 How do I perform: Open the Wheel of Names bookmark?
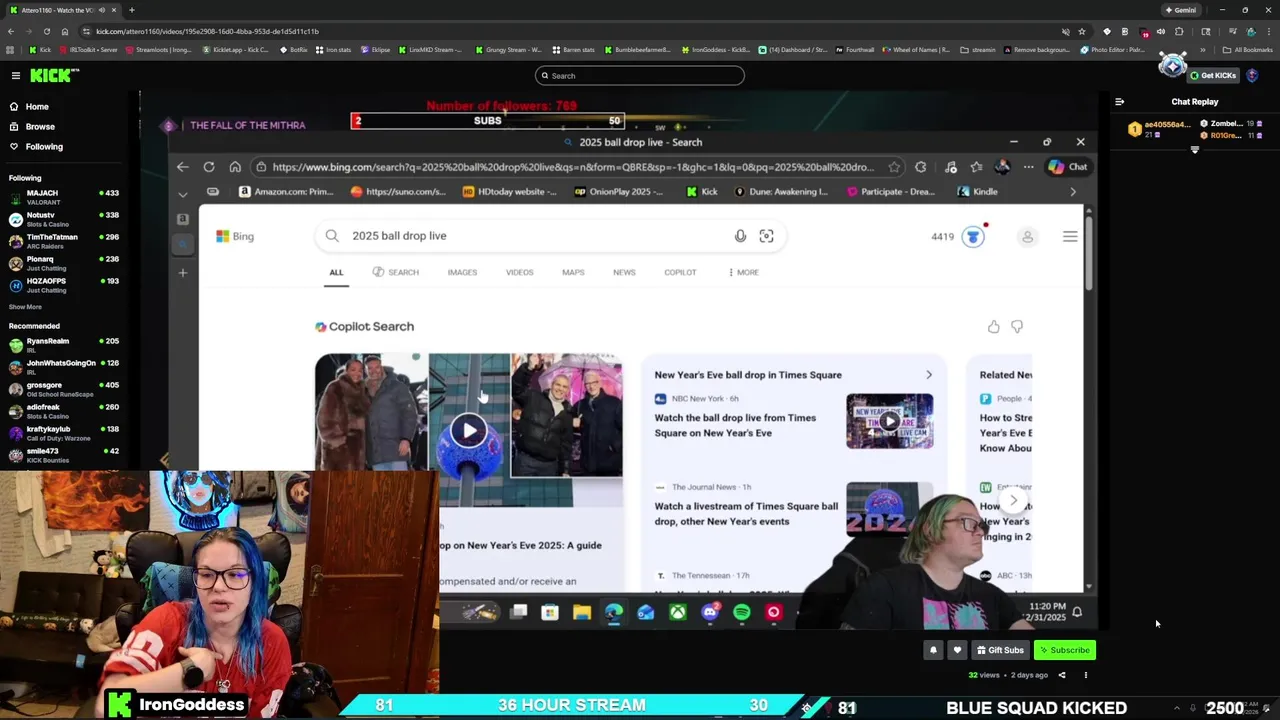point(915,49)
